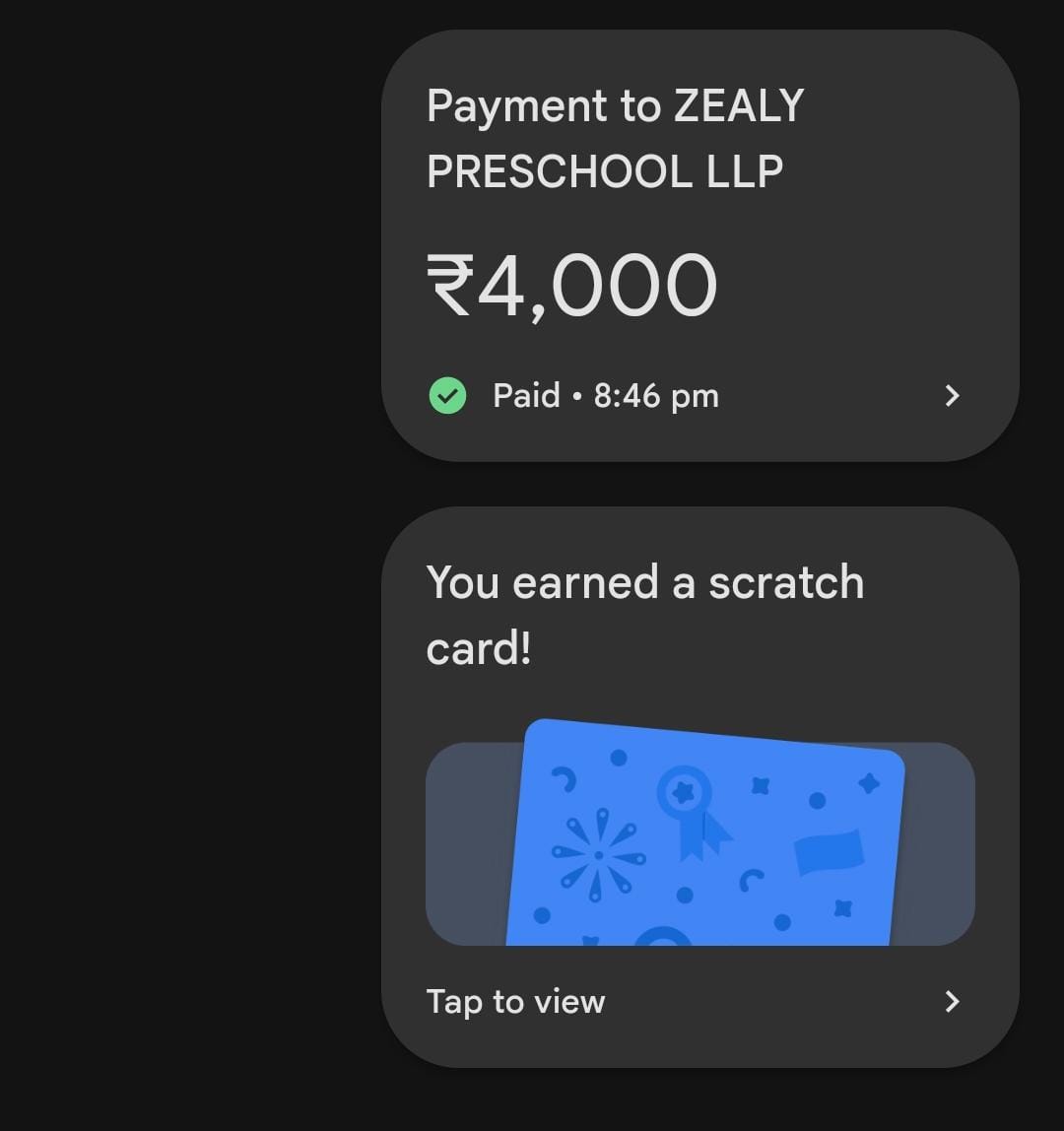Expand scratch card using Tap to view chevron
Screen dimensions: 1064x1131
952,1001
